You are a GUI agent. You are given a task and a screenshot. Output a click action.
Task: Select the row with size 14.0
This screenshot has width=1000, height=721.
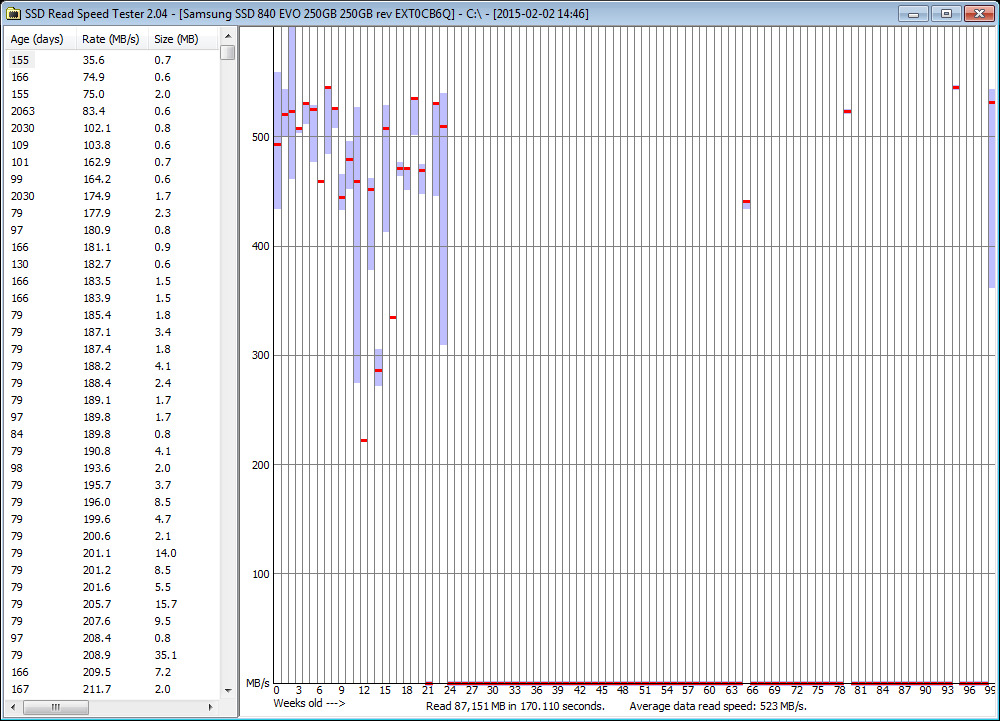[x=112, y=553]
